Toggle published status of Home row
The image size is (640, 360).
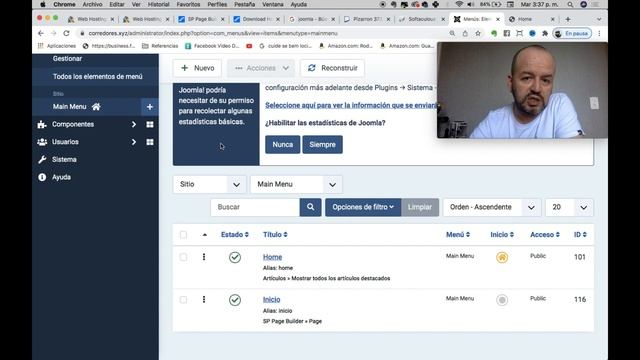coord(235,258)
